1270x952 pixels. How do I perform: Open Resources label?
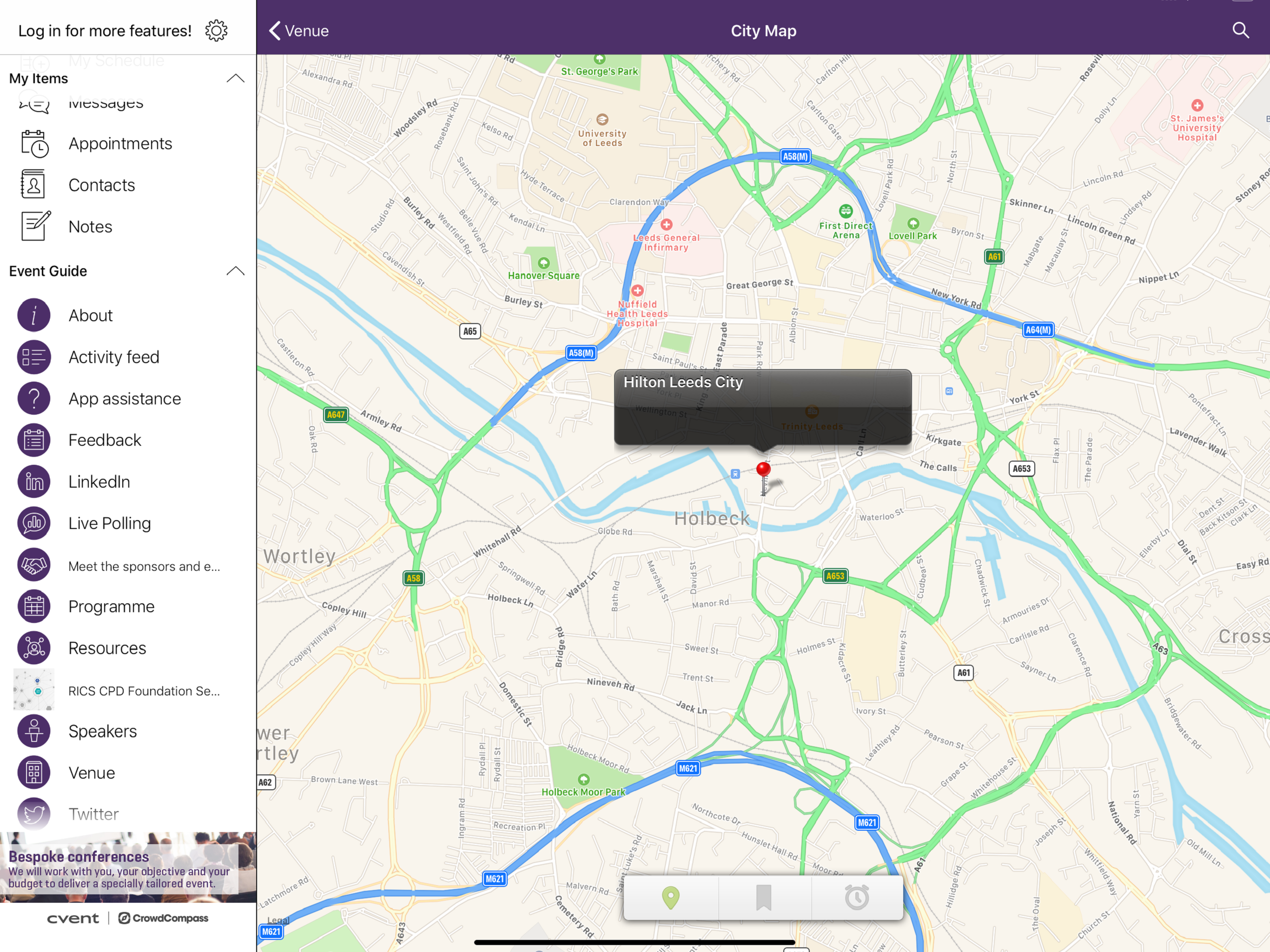pos(107,648)
